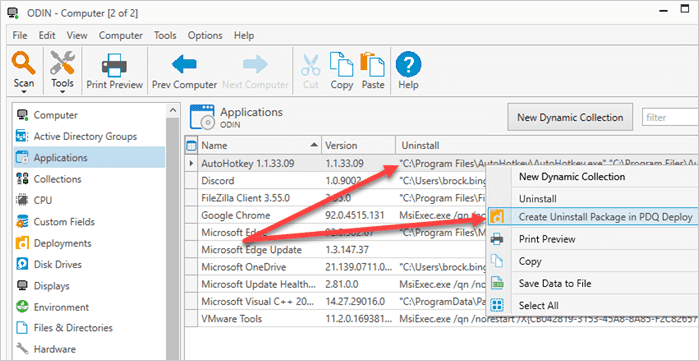Click the New Dynamic Collection button
This screenshot has width=699, height=361.
click(570, 118)
